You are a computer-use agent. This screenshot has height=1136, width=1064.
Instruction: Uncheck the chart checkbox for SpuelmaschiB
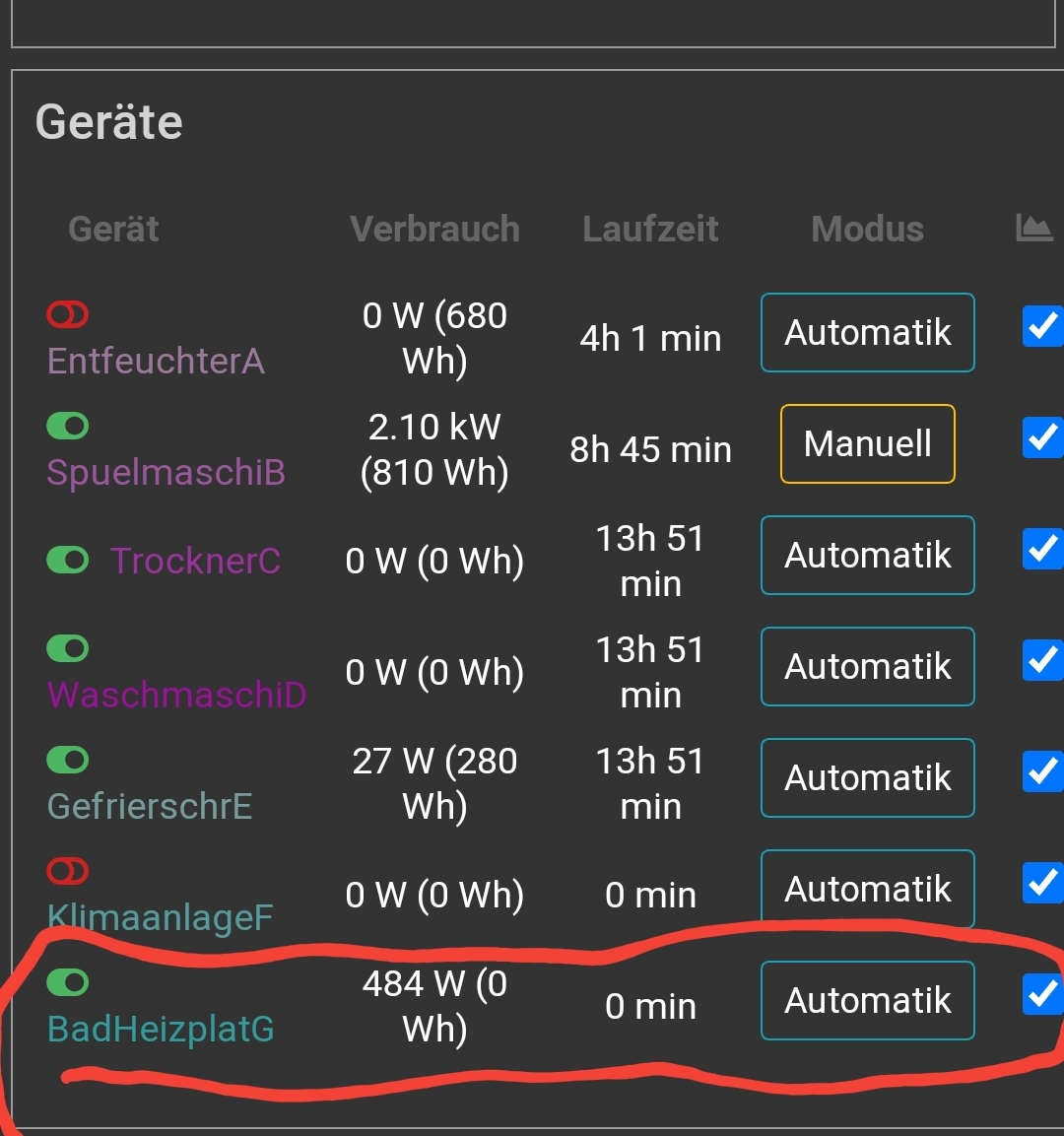[1042, 437]
